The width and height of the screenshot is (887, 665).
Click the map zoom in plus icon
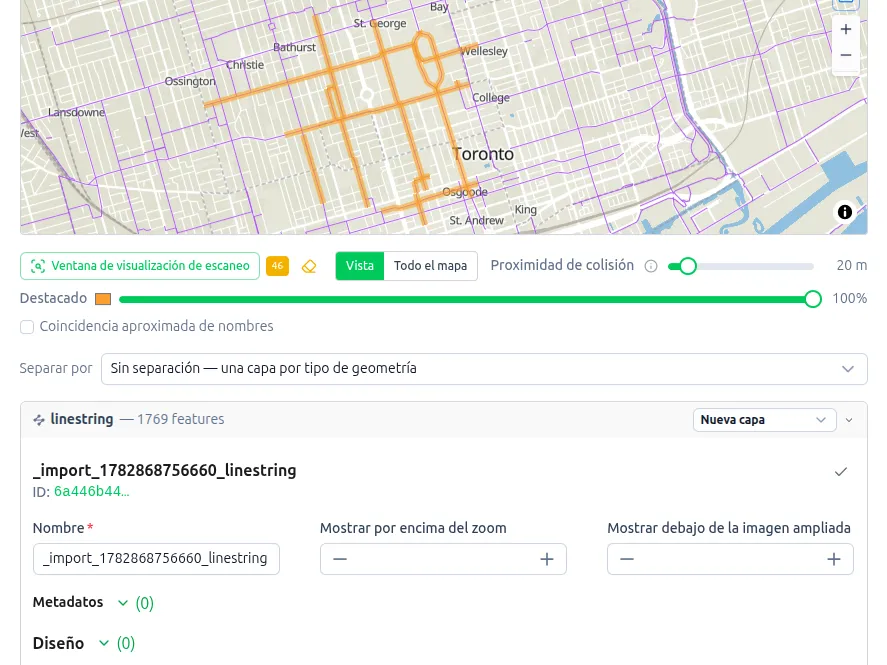tap(846, 29)
